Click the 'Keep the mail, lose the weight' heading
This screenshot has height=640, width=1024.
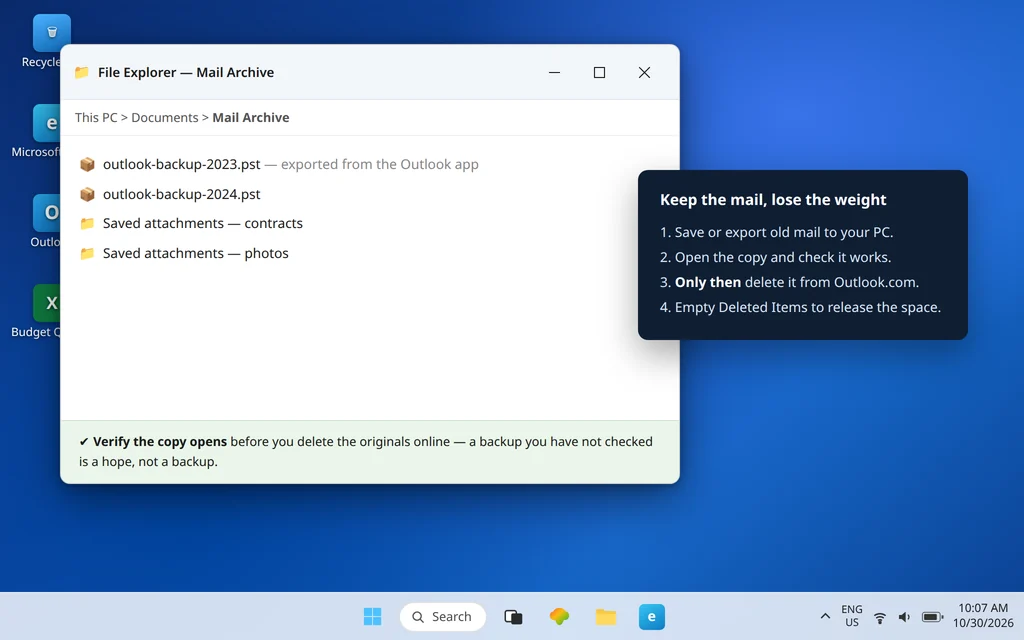[773, 200]
